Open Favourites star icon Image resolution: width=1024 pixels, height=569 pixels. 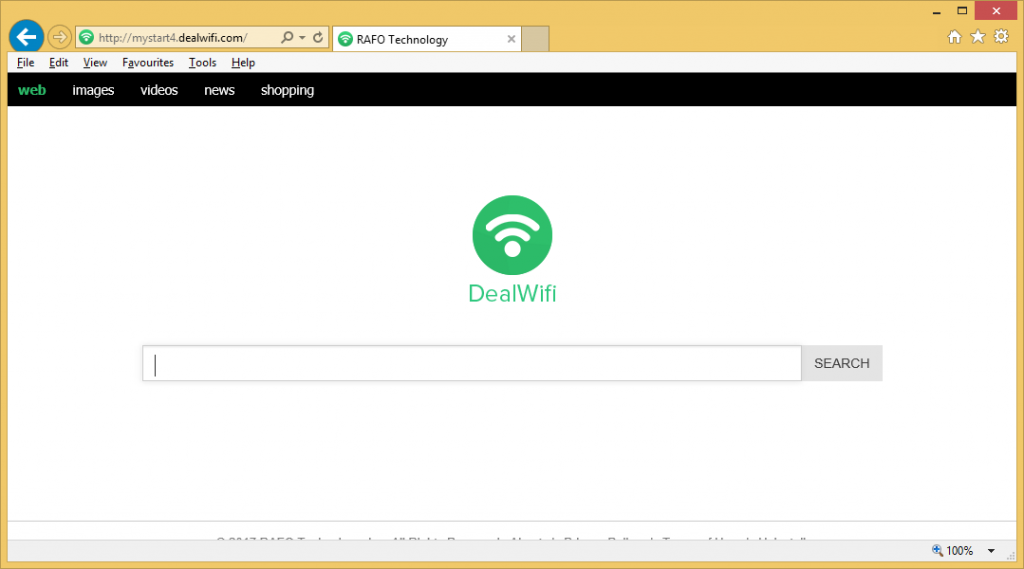click(x=977, y=37)
